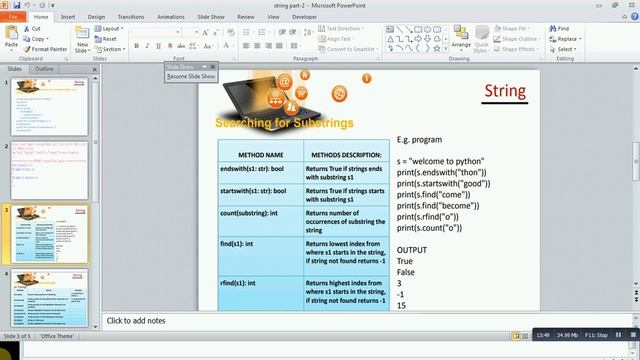Toggle Strikethrough formatting
The height and width of the screenshot is (360, 640).
coord(181,46)
